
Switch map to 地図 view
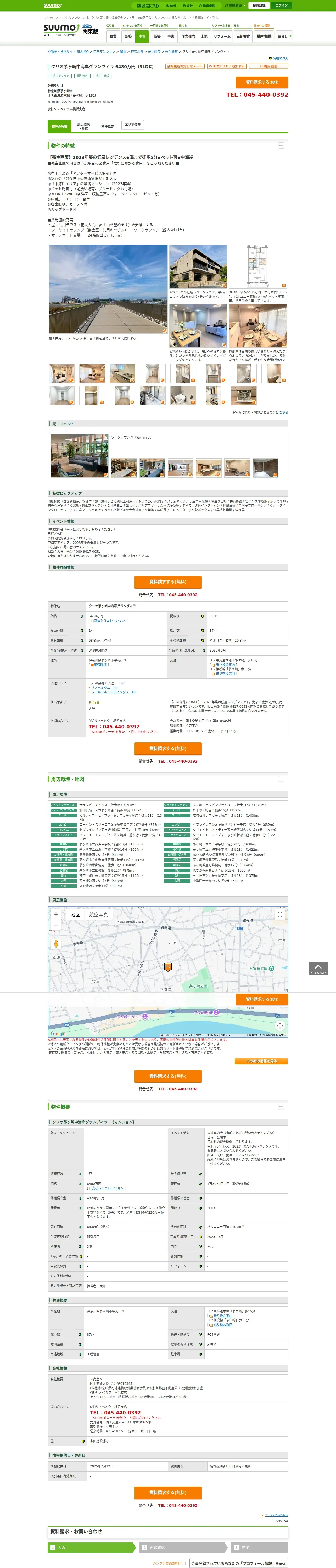(x=76, y=915)
